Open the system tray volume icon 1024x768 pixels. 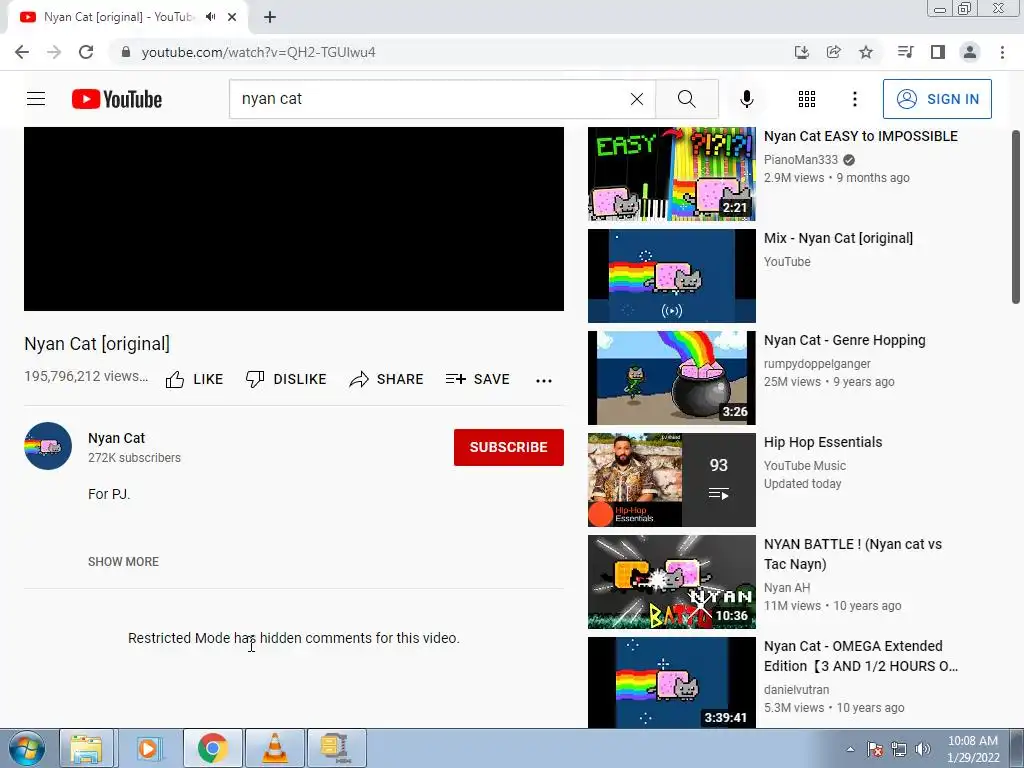coord(923,749)
